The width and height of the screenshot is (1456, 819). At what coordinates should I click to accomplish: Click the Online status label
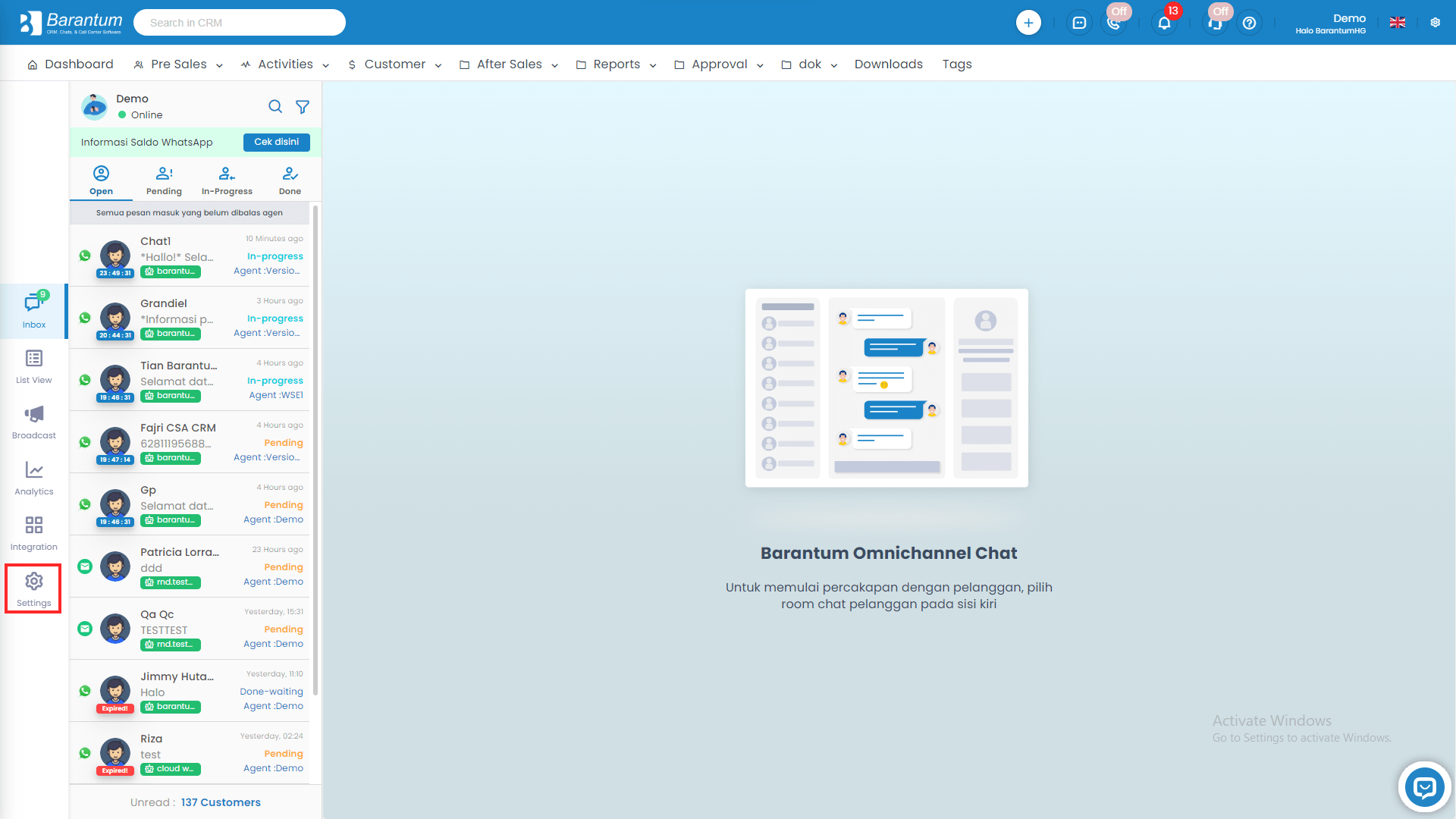click(146, 115)
